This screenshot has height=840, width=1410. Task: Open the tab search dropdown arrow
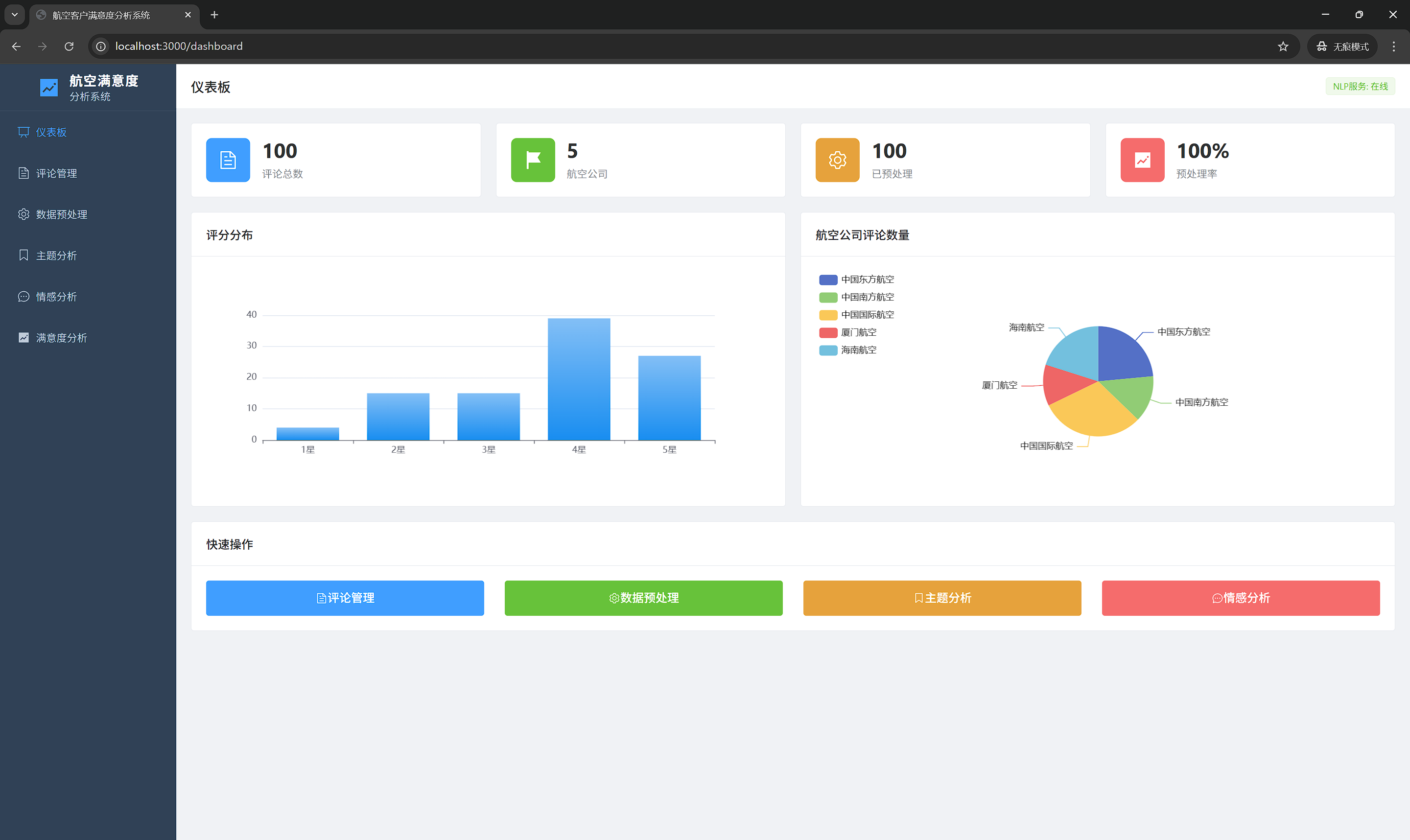[x=15, y=15]
